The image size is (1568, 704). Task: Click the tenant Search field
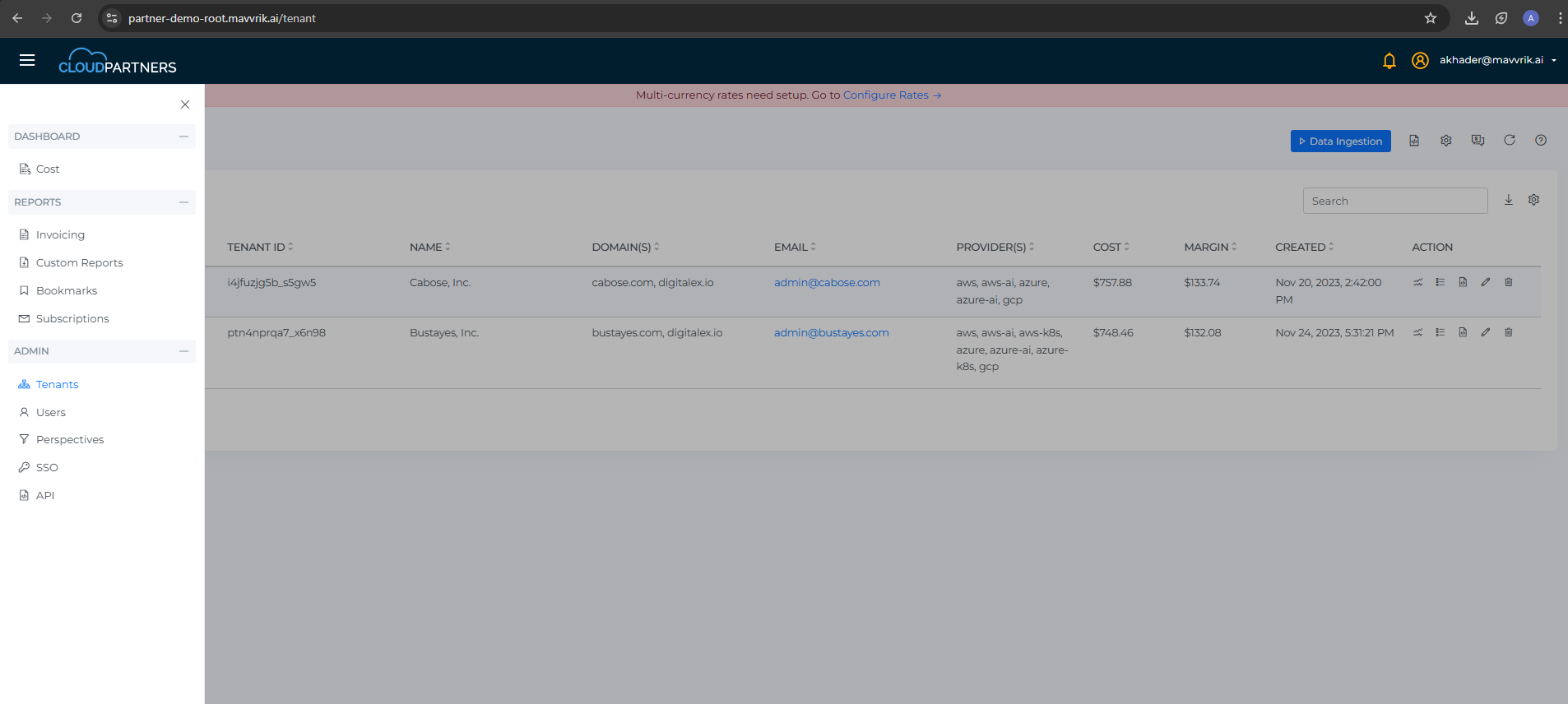[x=1394, y=201]
